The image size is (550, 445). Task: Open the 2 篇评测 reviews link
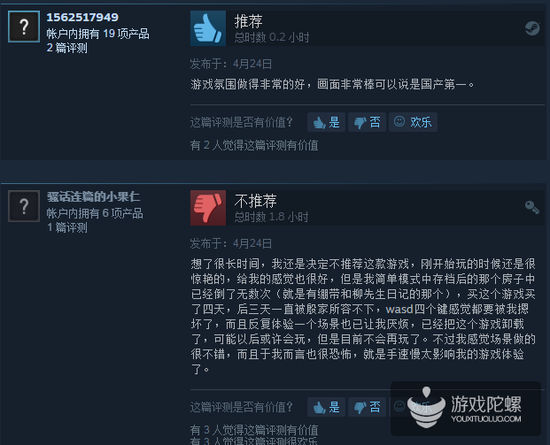point(67,48)
